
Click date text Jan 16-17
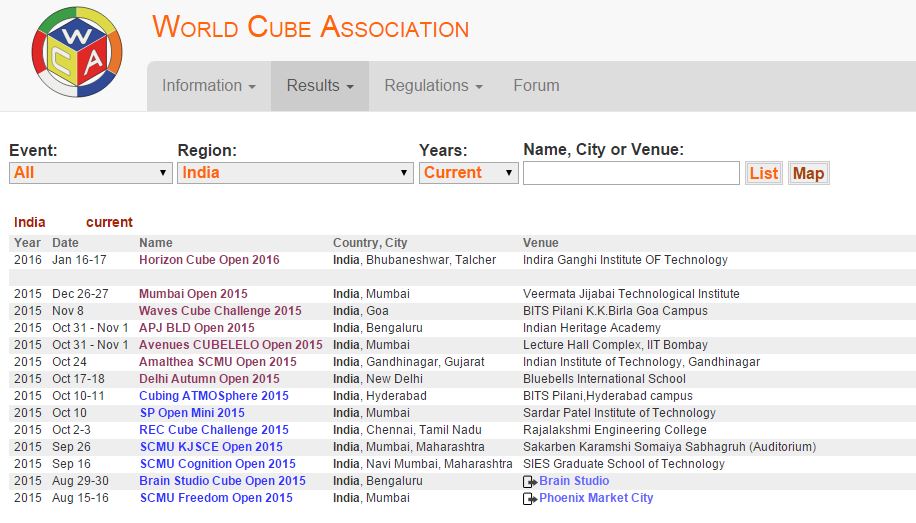(x=79, y=260)
